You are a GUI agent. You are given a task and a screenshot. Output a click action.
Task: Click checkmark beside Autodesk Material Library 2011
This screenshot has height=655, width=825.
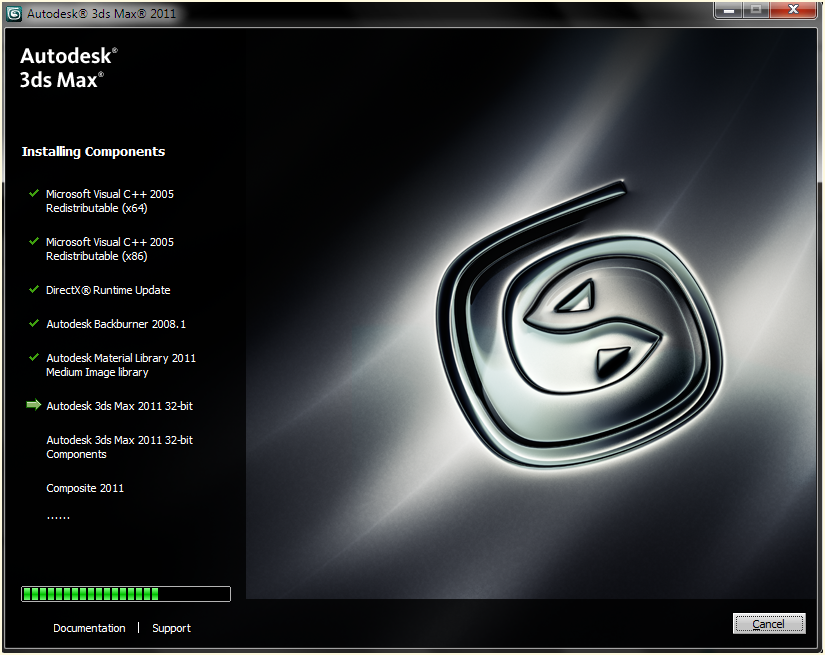pyautogui.click(x=34, y=357)
